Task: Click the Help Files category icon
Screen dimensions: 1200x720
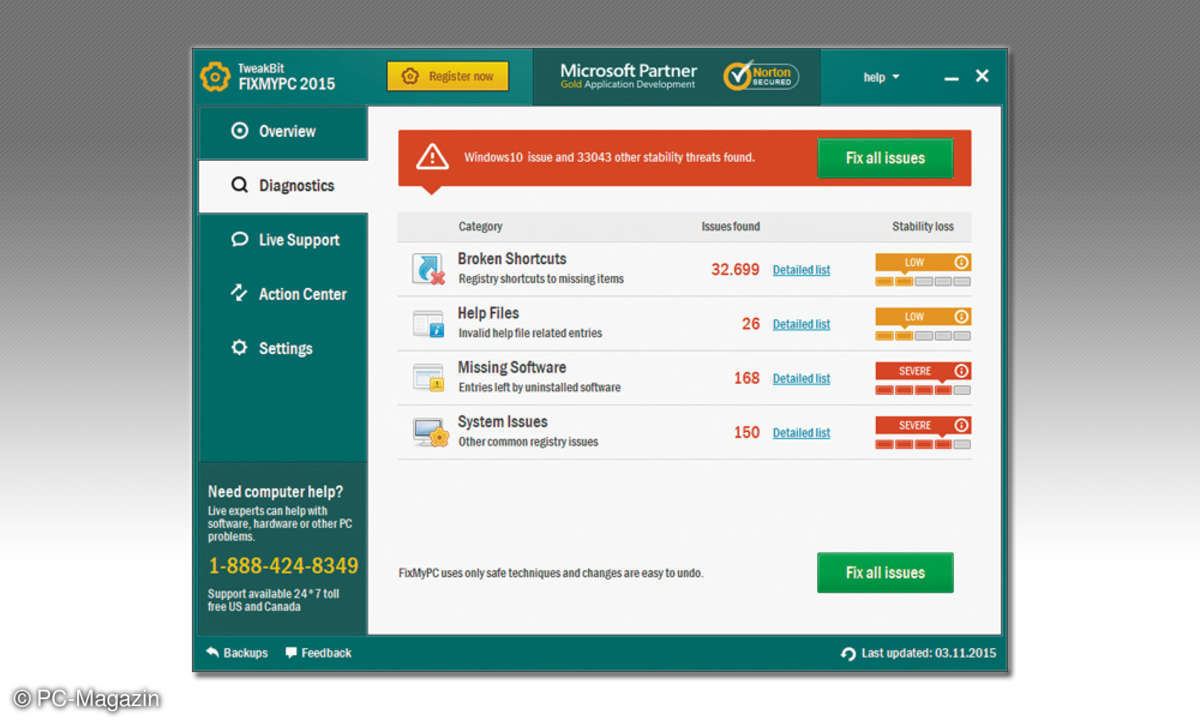Action: [x=428, y=324]
